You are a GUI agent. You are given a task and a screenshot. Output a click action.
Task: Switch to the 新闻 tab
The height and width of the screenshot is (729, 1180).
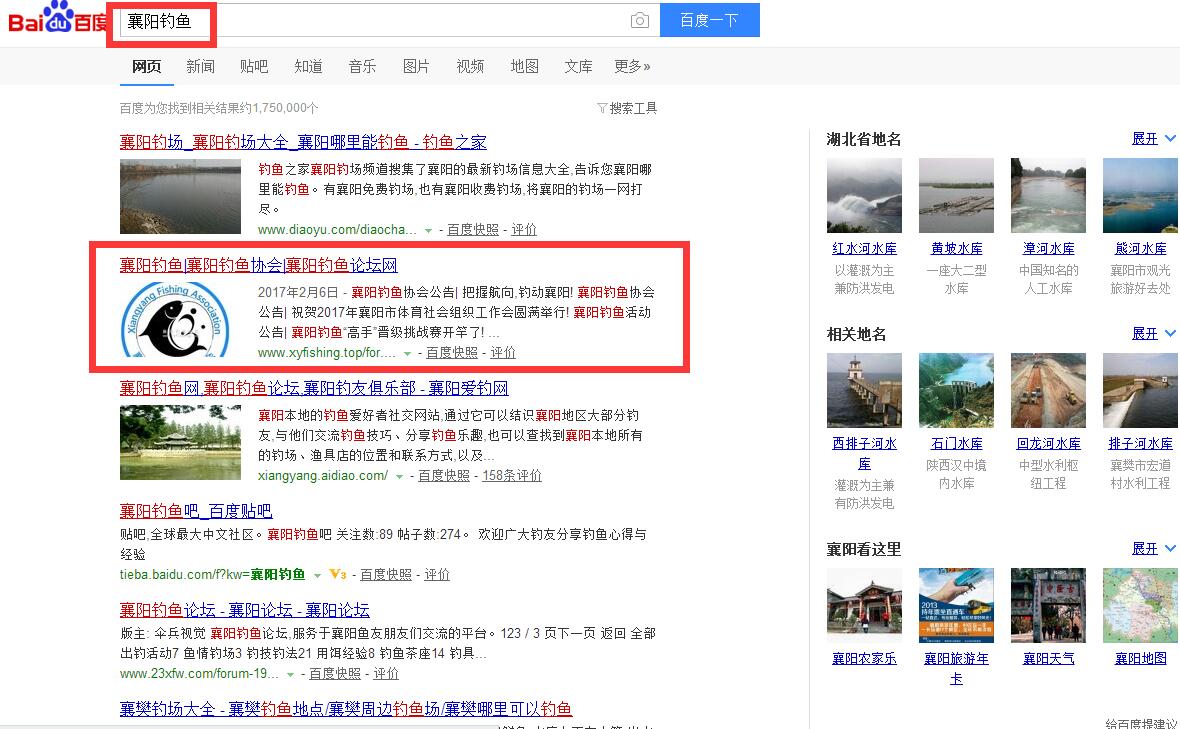[200, 66]
